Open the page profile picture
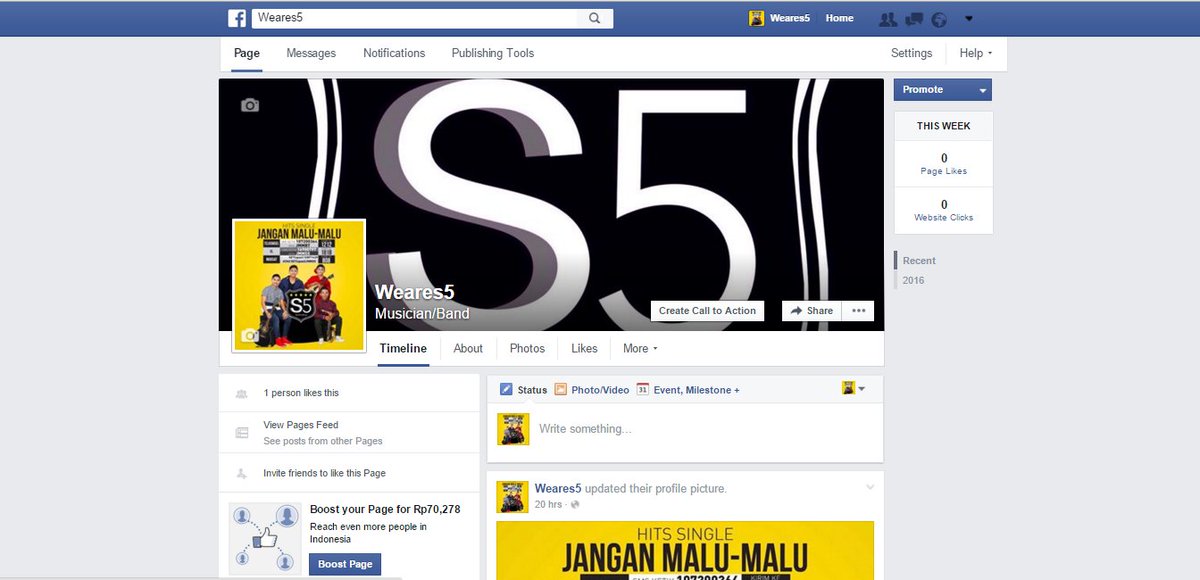Screen dimensions: 1200x580 [299, 285]
